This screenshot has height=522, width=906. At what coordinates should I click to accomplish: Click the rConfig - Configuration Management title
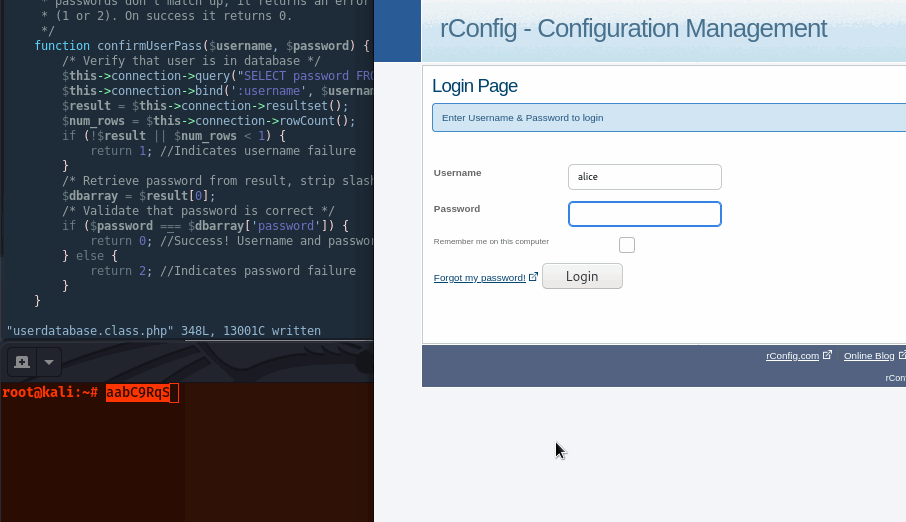(x=633, y=29)
